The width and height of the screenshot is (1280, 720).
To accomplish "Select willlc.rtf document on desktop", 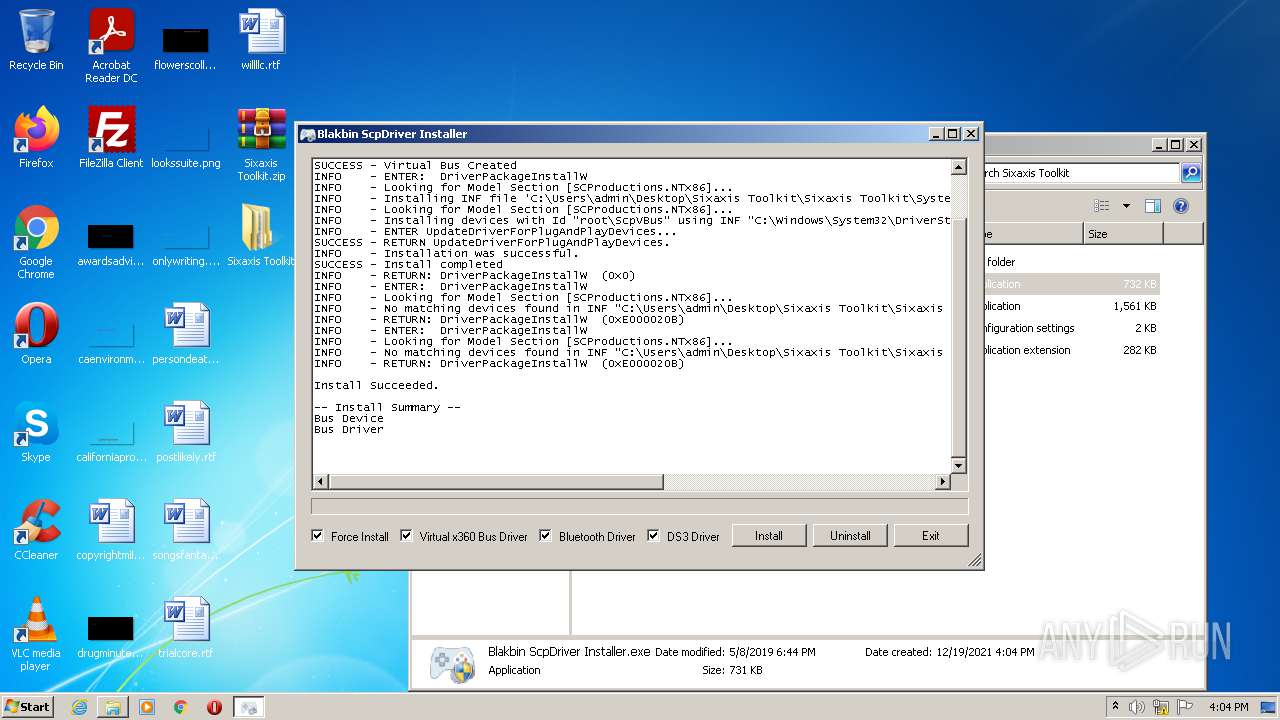I will [x=261, y=40].
